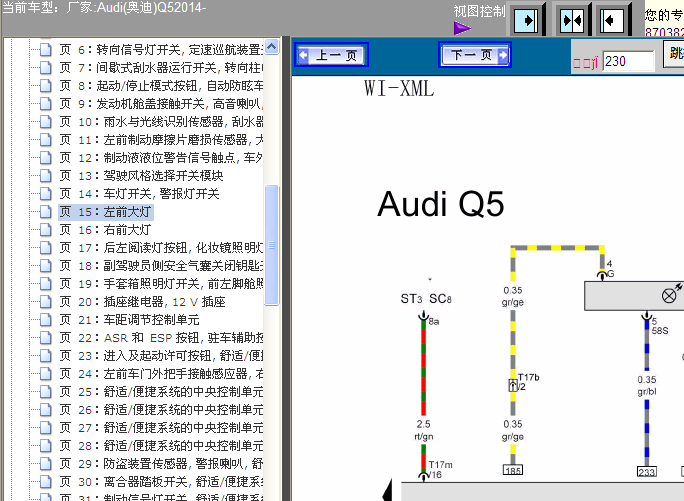Open page 19 手套箱照明灯开关 item
The height and width of the screenshot is (501, 684).
161,284
